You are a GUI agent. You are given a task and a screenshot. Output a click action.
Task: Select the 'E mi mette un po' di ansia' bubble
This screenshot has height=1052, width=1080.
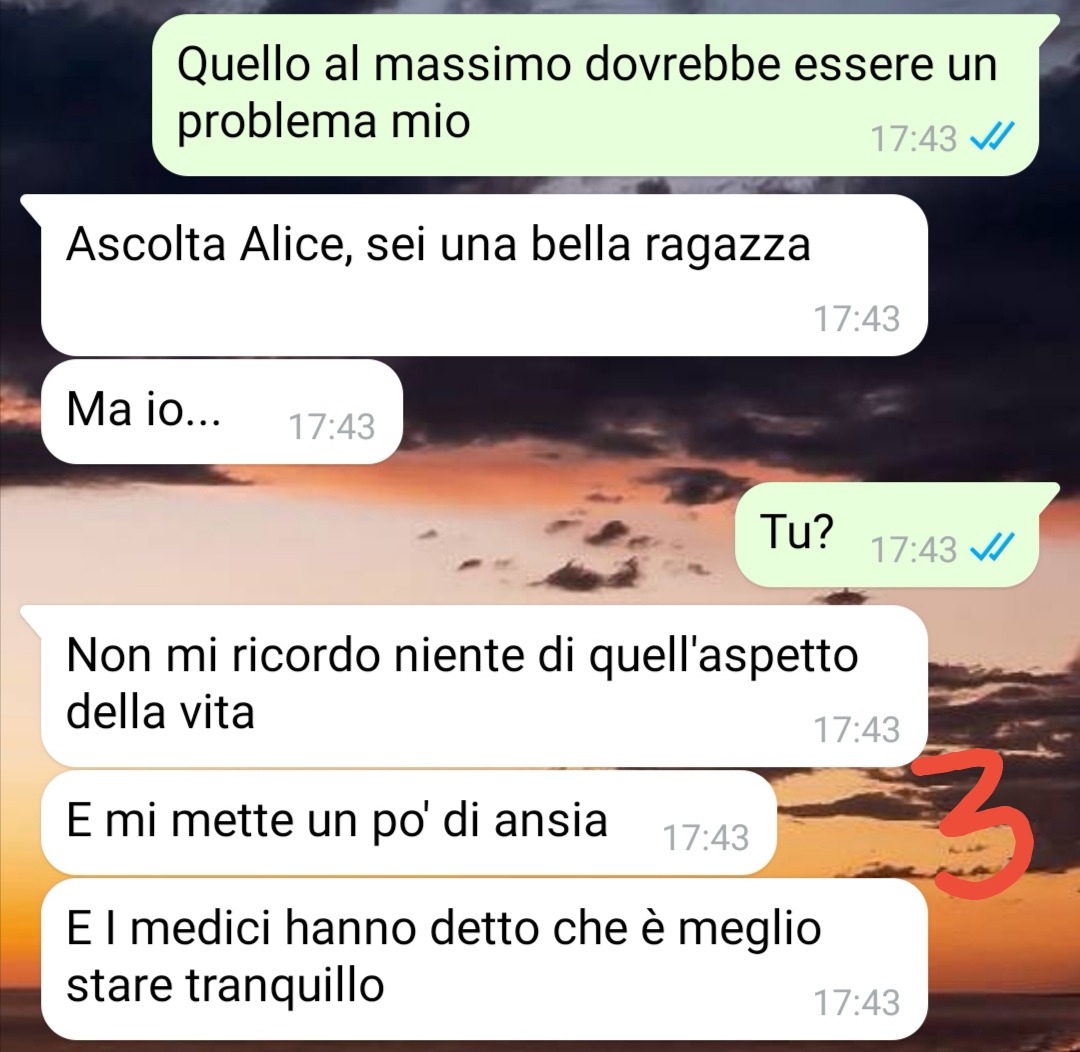point(408,823)
